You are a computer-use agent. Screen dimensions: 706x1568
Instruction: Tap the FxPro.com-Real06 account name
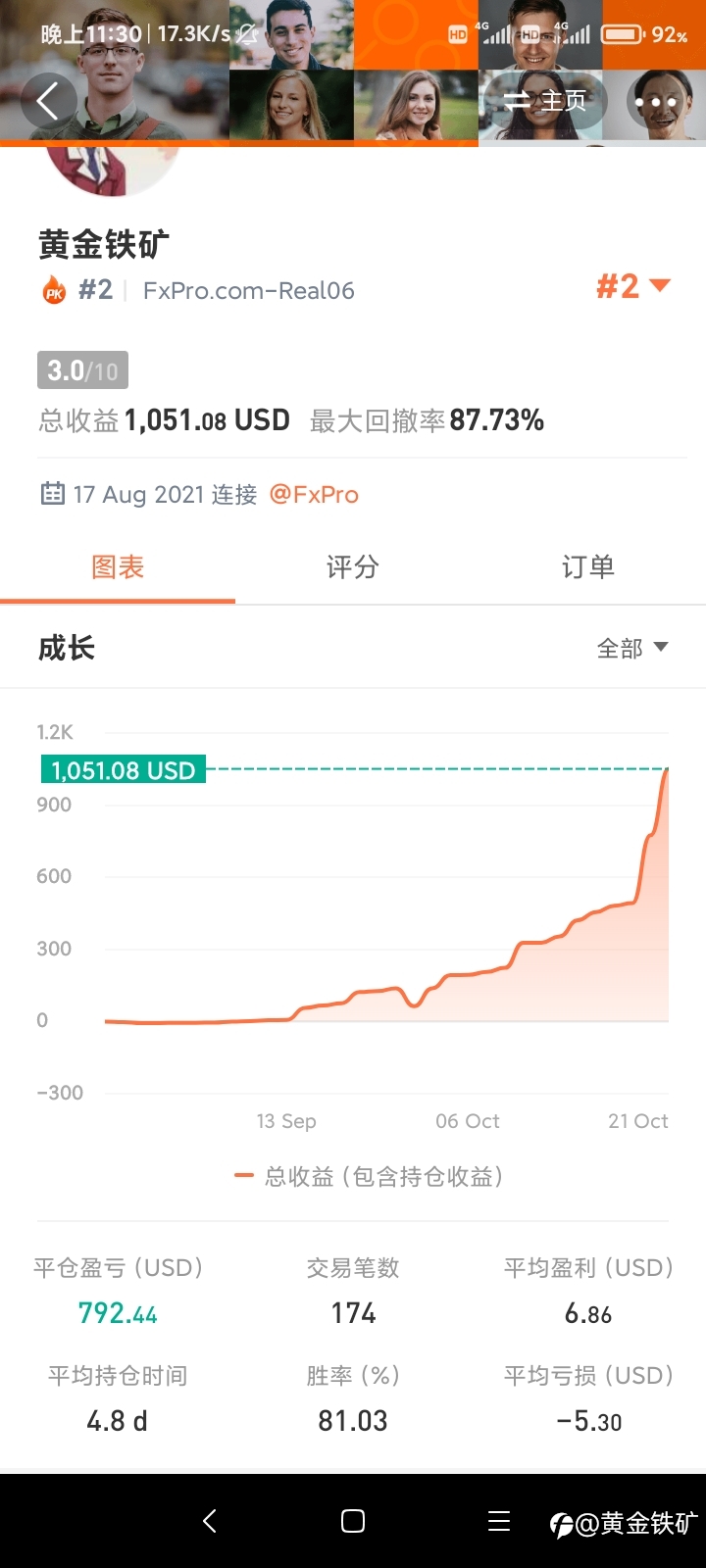pos(249,290)
